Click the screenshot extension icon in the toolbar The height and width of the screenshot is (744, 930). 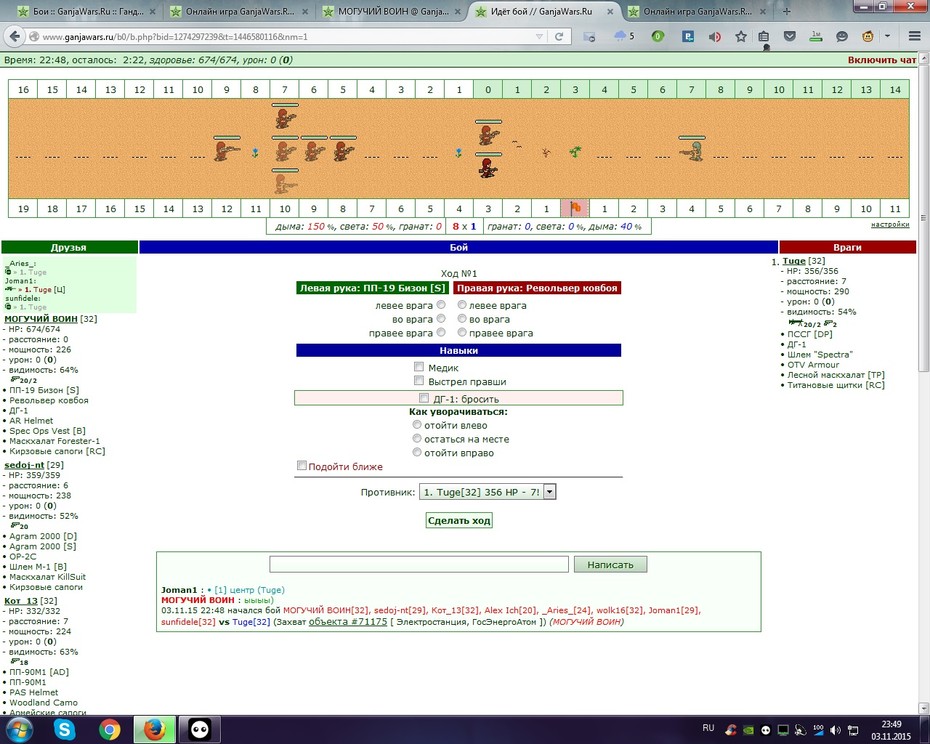click(589, 37)
